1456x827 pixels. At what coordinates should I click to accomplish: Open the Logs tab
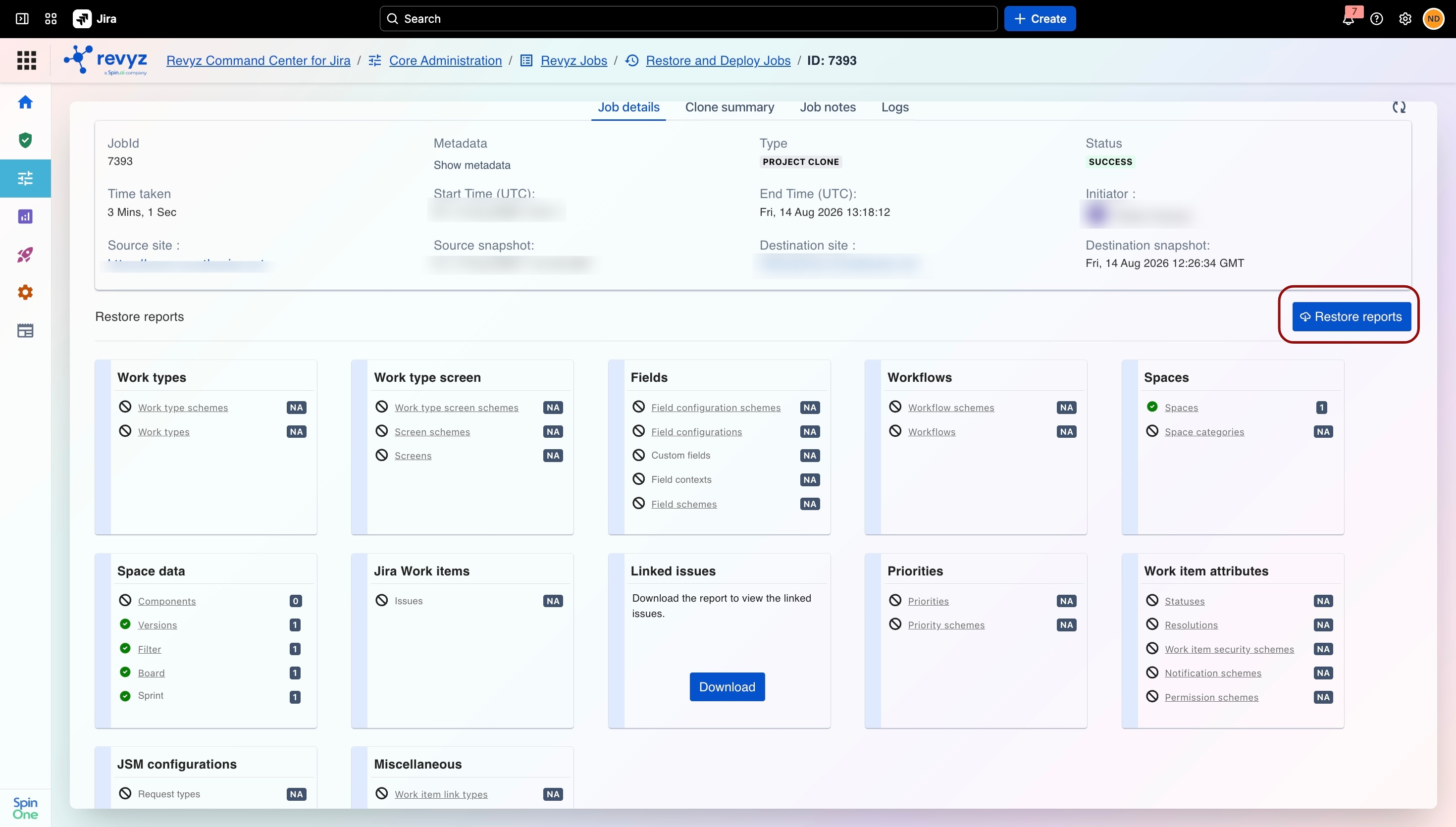pyautogui.click(x=895, y=107)
